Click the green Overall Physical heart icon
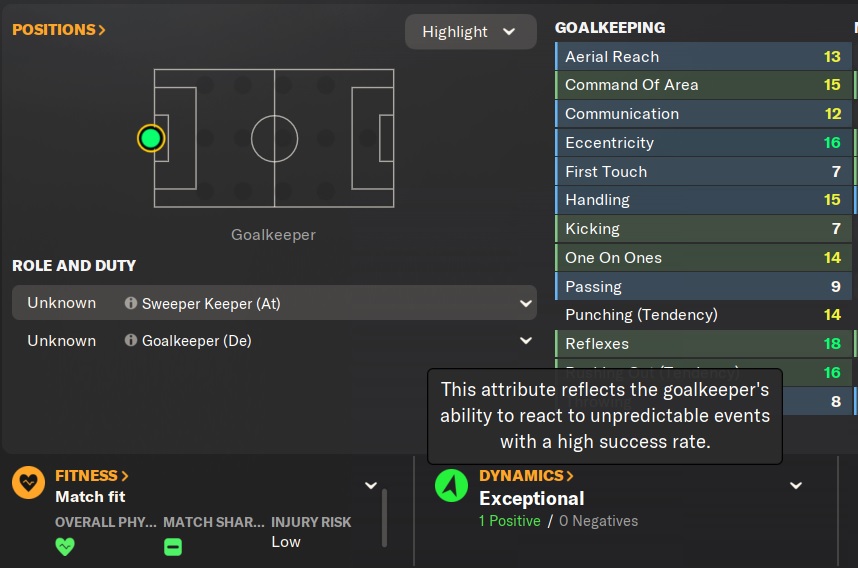The height and width of the screenshot is (568, 858). click(65, 546)
